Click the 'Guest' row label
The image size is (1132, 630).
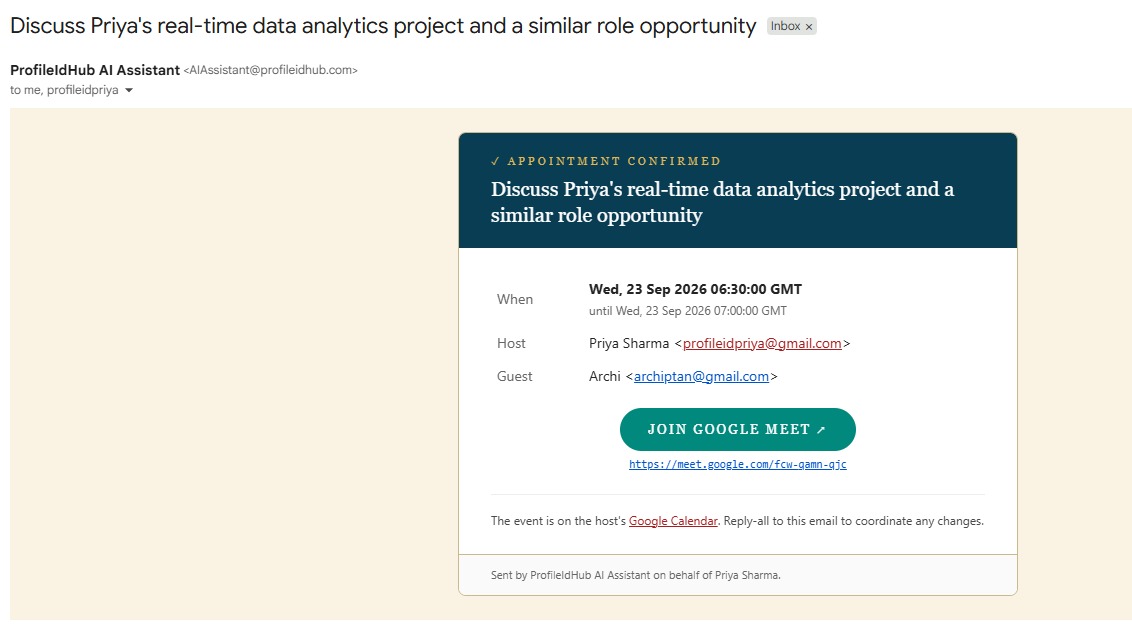click(x=514, y=377)
